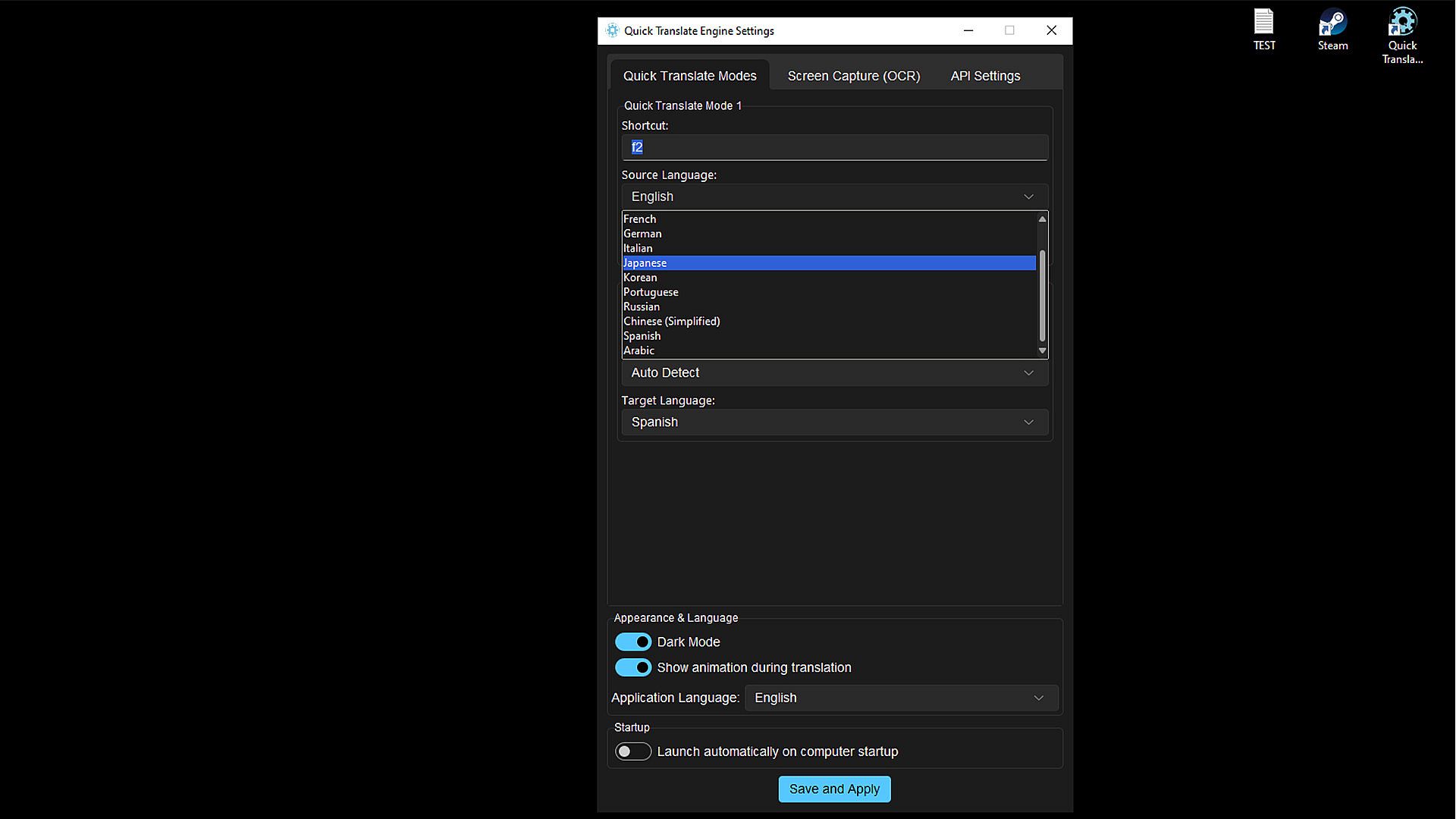Minimize the settings window
The image size is (1456, 819).
click(x=968, y=30)
